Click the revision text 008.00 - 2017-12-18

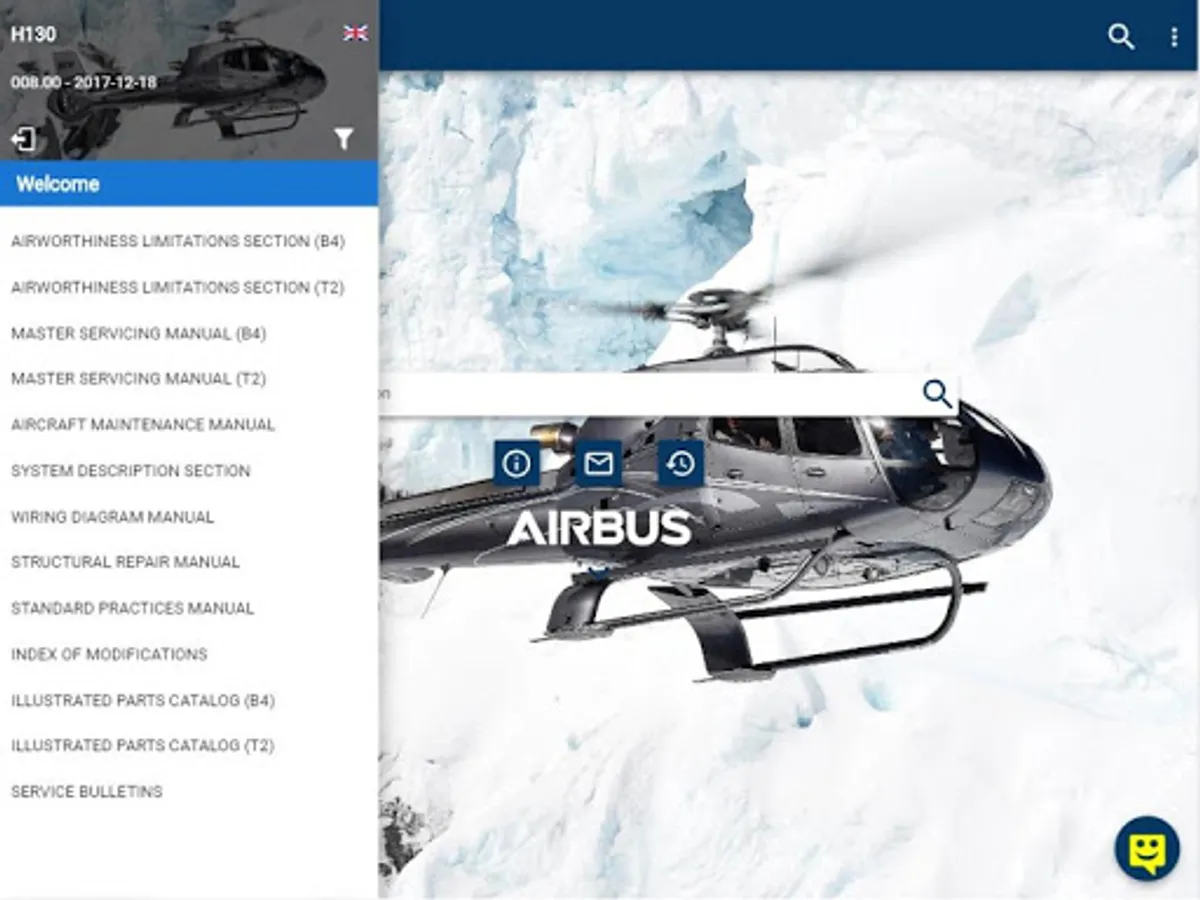point(84,82)
